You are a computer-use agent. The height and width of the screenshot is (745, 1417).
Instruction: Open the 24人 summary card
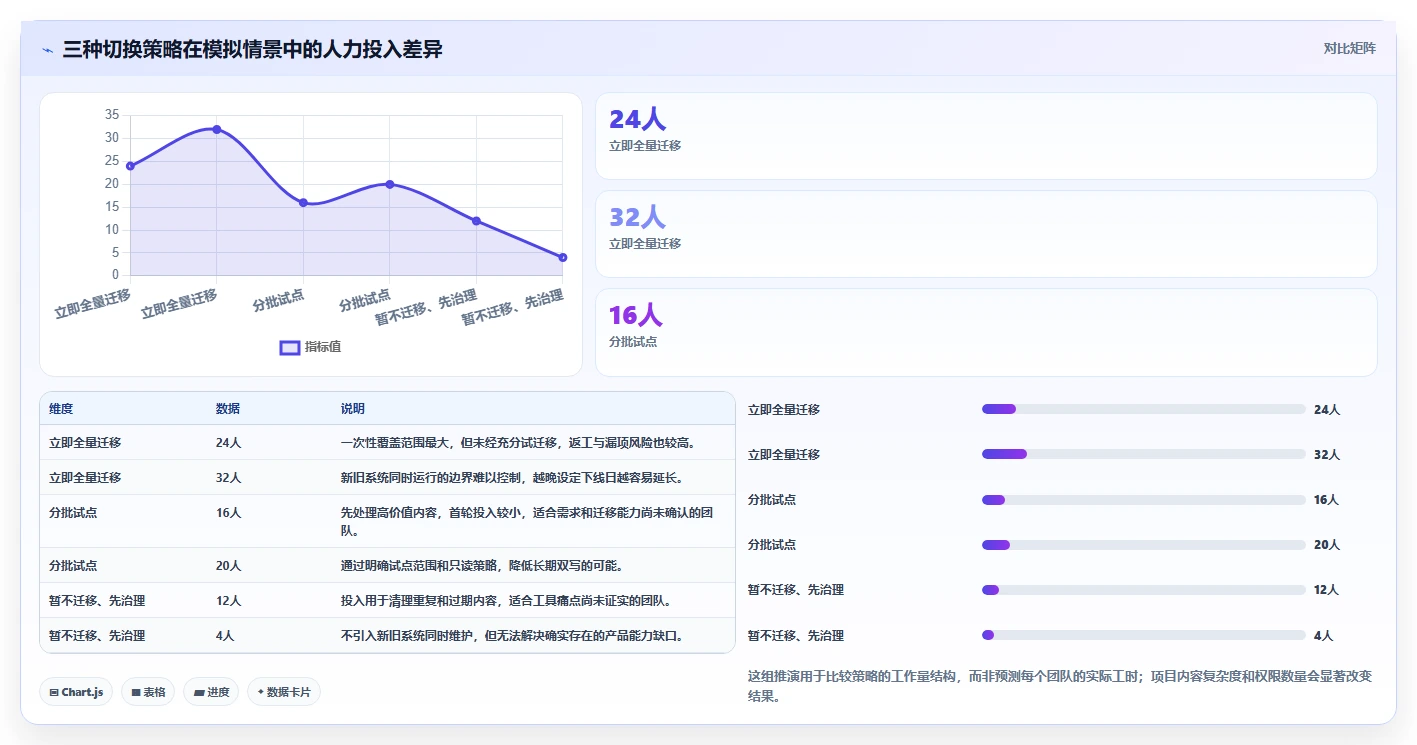986,136
